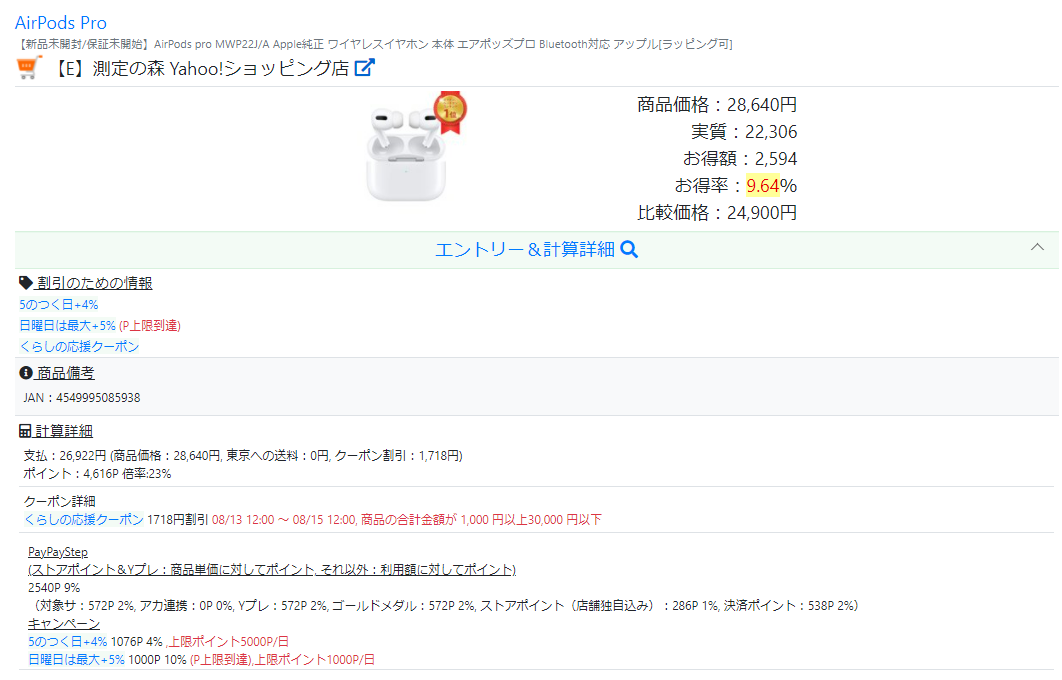This screenshot has height=680, width=1062.
Task: Click the エントリー&計算詳細 link
Action: [x=524, y=250]
